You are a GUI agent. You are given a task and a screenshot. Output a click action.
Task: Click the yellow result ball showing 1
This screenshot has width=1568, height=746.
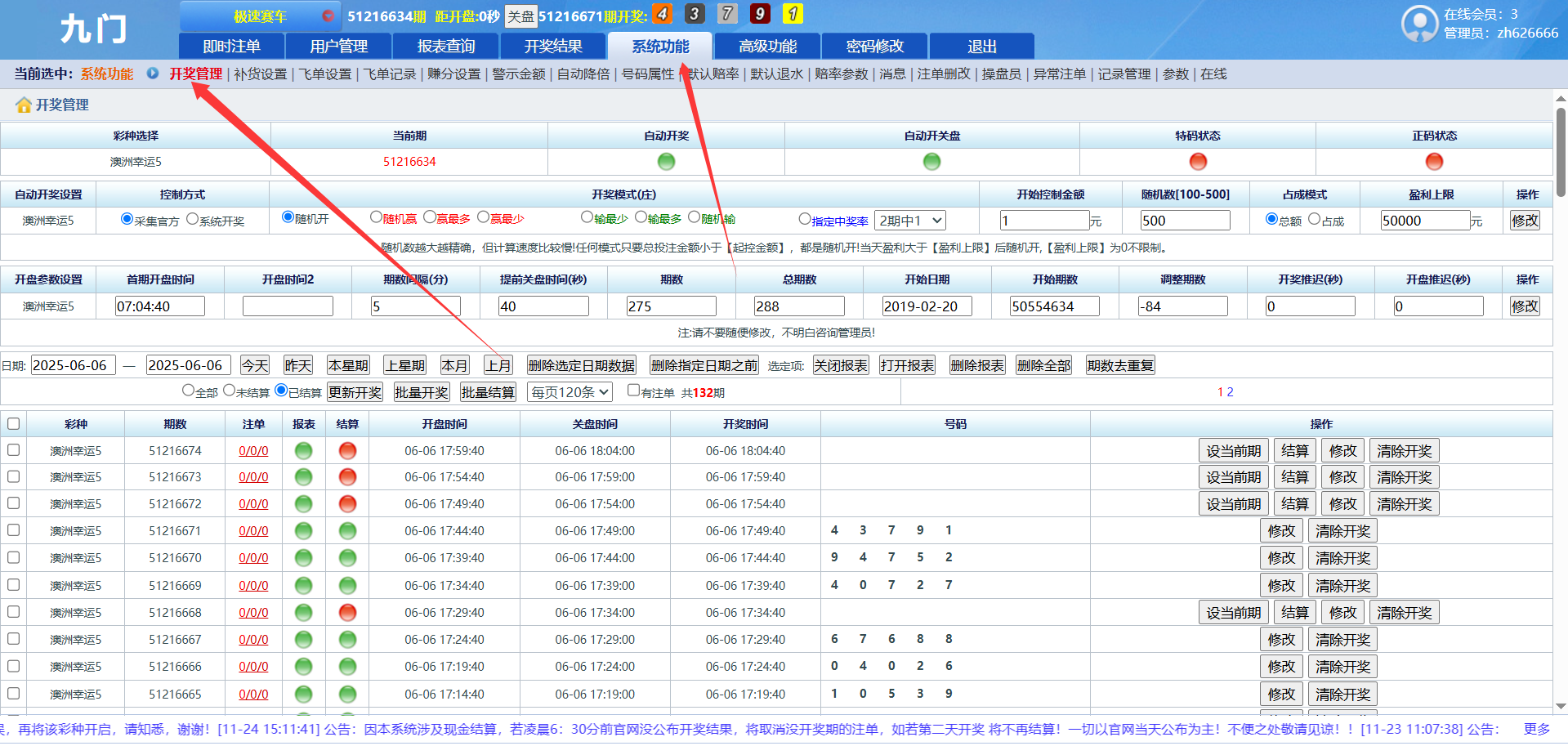tap(793, 14)
